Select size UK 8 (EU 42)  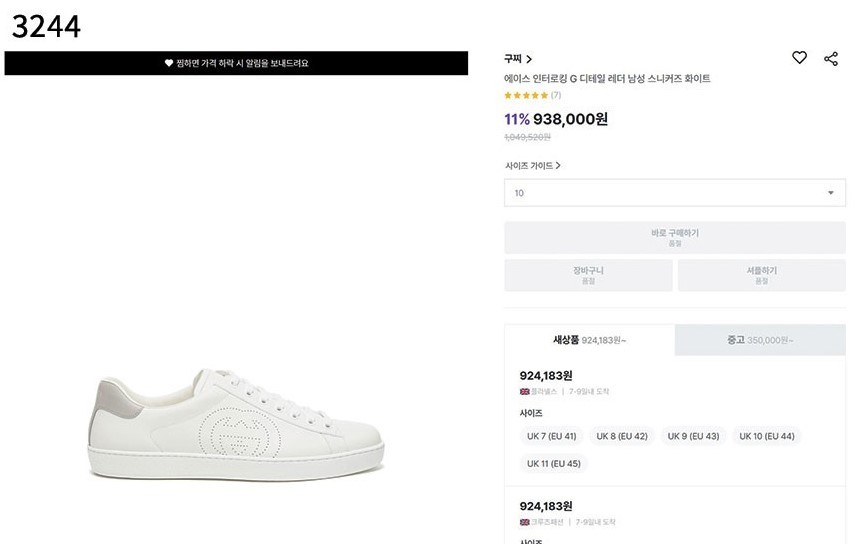pos(622,436)
